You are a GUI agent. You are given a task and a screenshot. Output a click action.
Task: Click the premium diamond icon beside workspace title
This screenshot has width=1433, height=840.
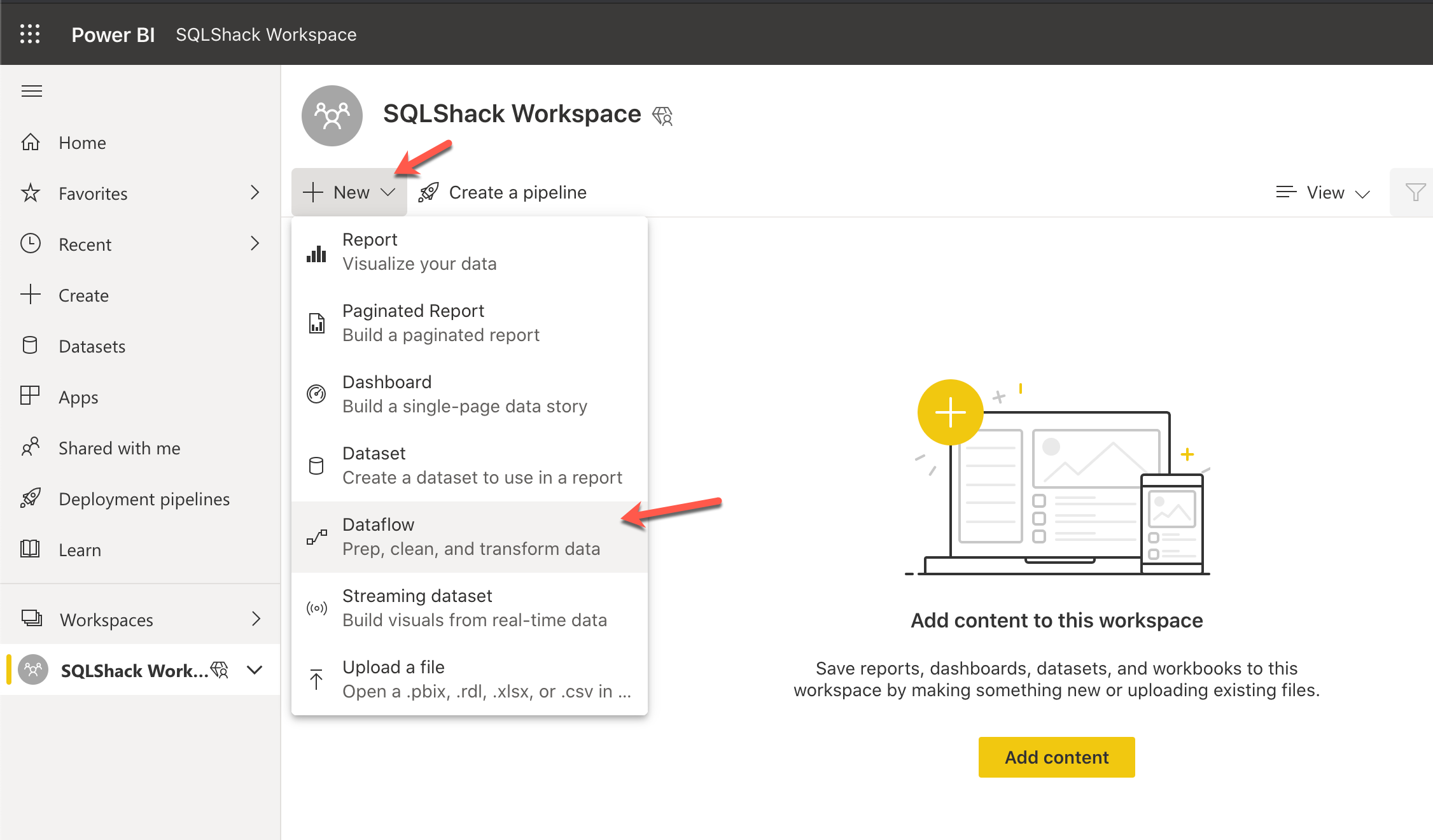[662, 115]
